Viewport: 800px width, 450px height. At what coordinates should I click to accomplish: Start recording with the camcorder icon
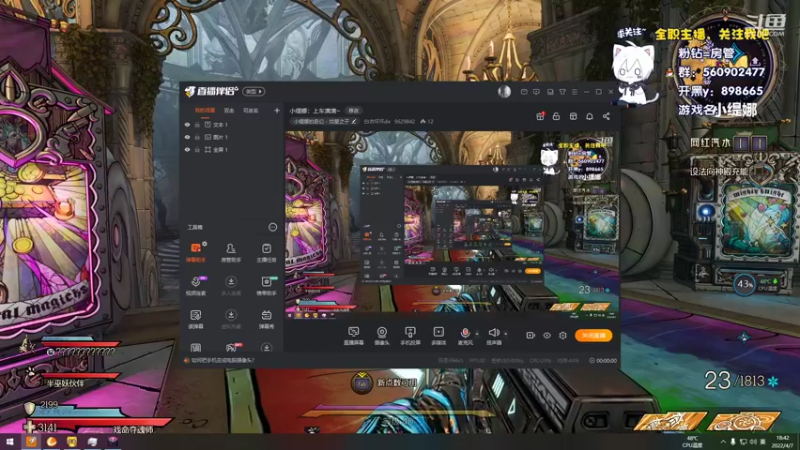point(531,335)
